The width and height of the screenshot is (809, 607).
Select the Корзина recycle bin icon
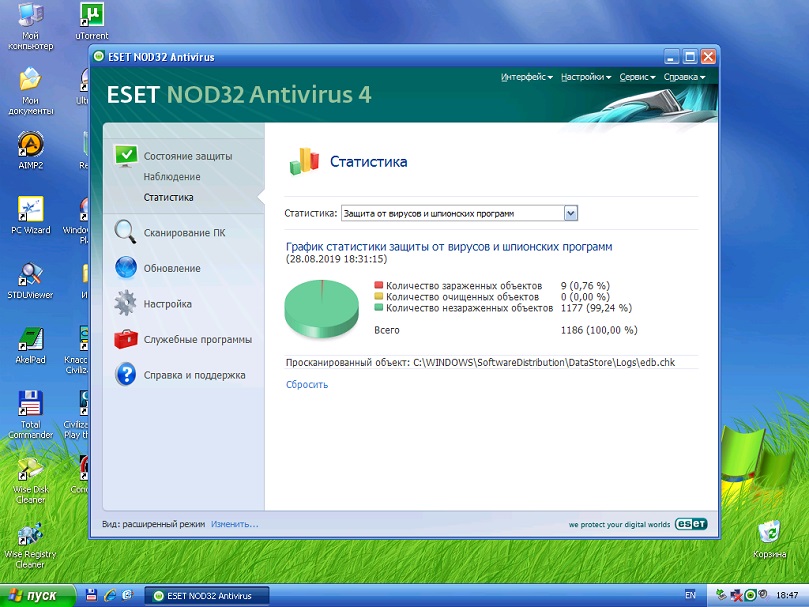click(769, 539)
